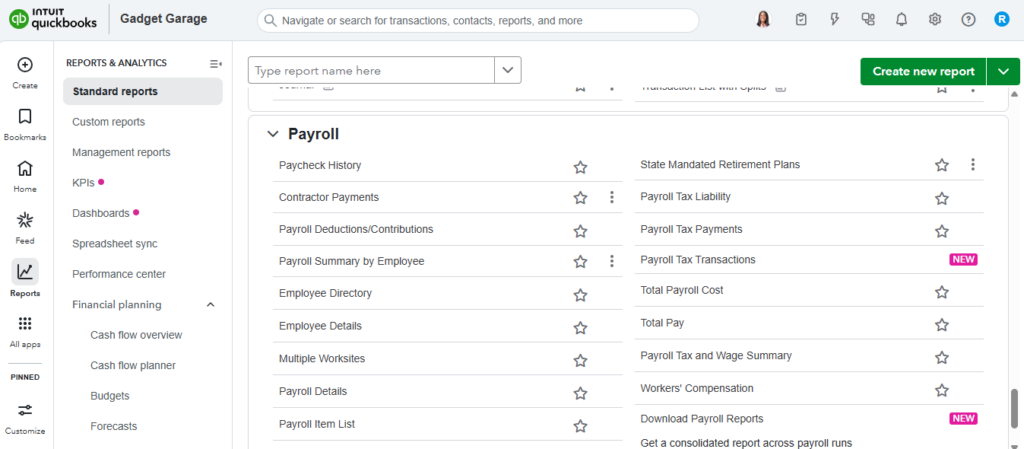Star the Payroll Details report
The height and width of the screenshot is (449, 1024).
click(580, 393)
